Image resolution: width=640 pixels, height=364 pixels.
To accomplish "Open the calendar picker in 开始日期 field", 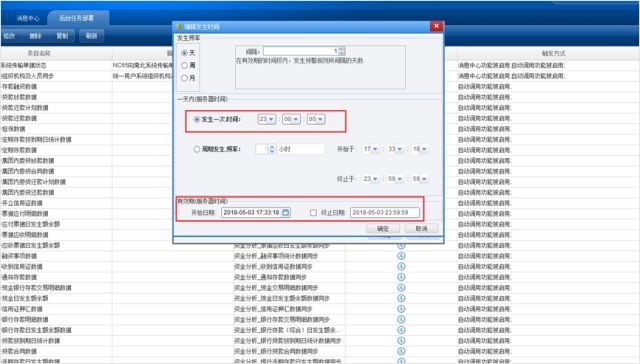I will [x=286, y=213].
